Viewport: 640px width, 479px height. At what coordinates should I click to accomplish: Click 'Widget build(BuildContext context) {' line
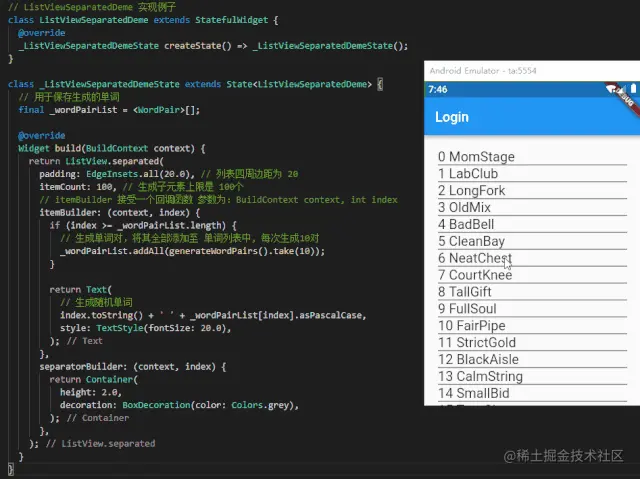click(x=112, y=149)
